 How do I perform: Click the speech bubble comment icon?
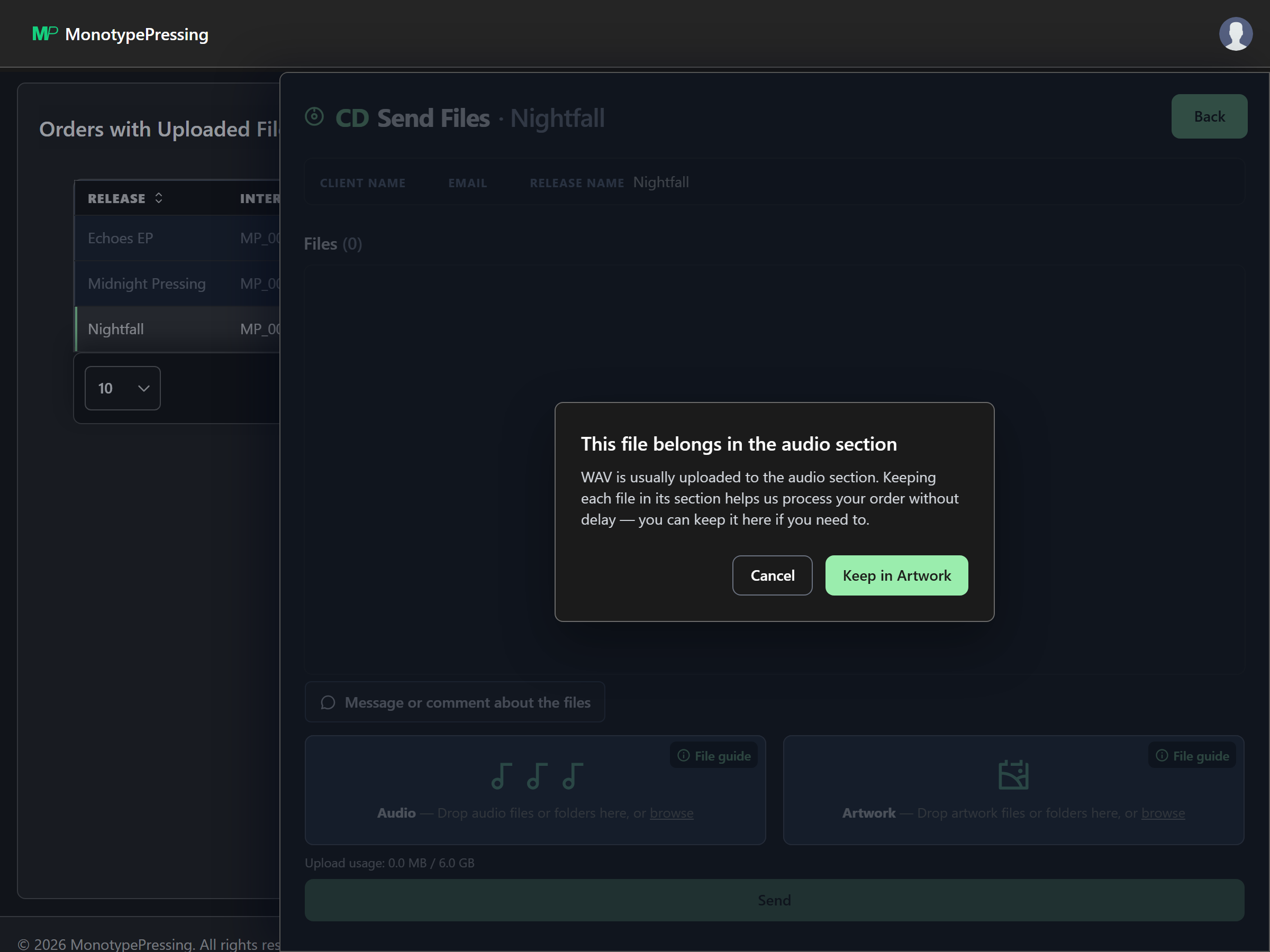tap(328, 702)
